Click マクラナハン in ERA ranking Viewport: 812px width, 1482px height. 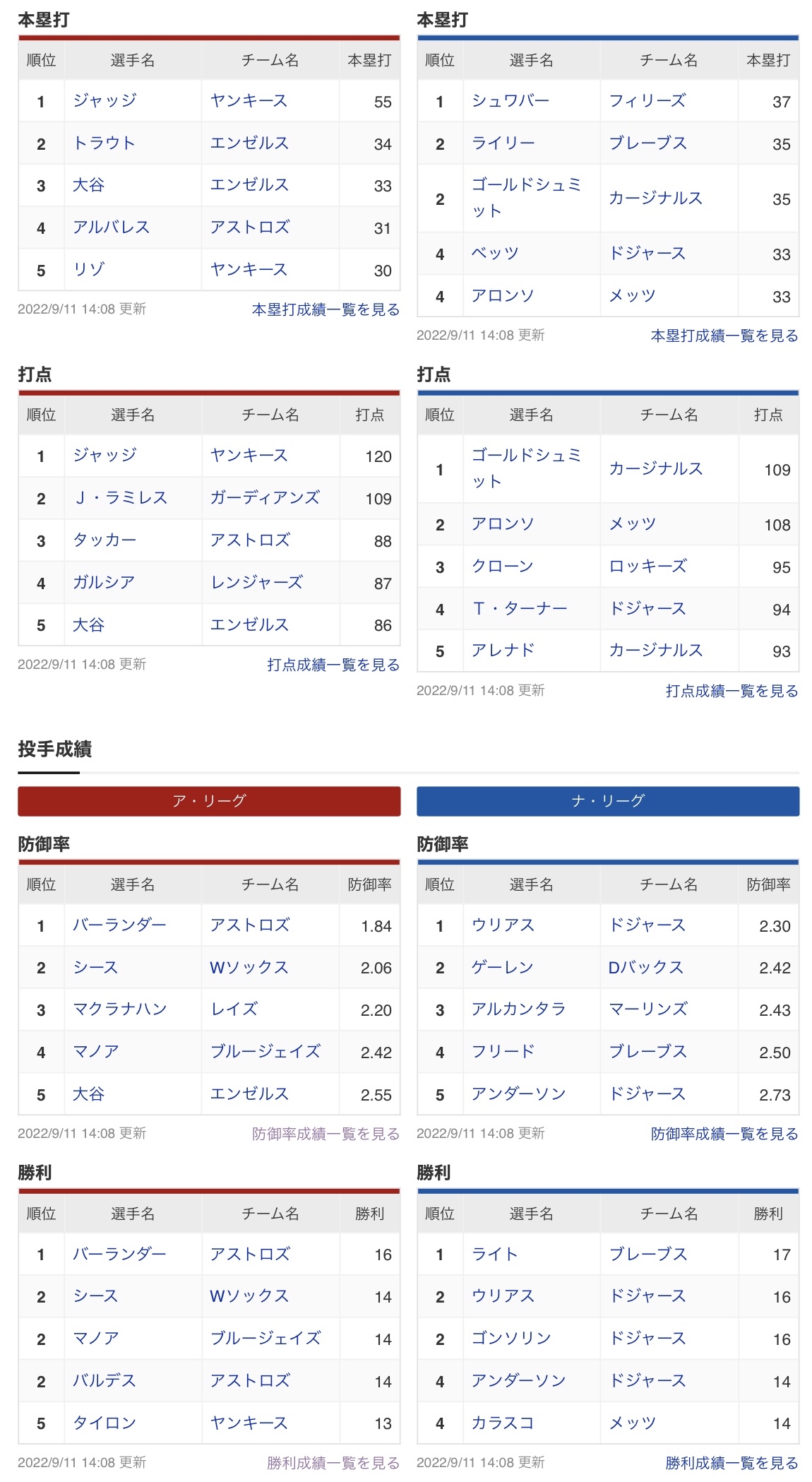(120, 1009)
